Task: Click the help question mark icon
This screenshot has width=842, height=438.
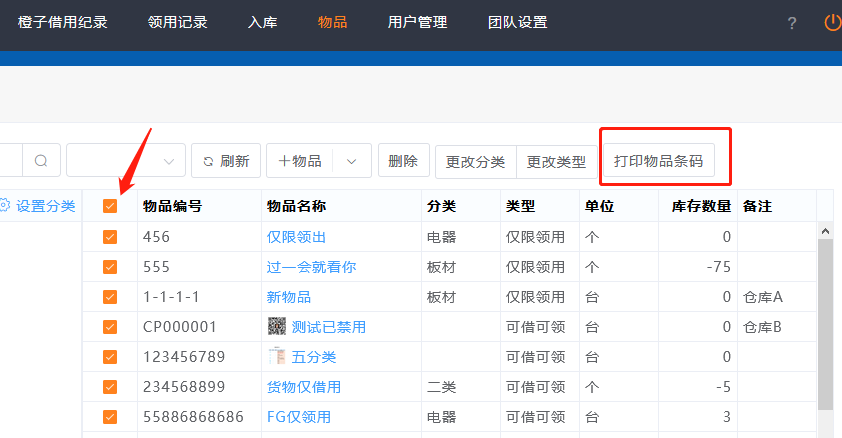Action: [x=792, y=23]
